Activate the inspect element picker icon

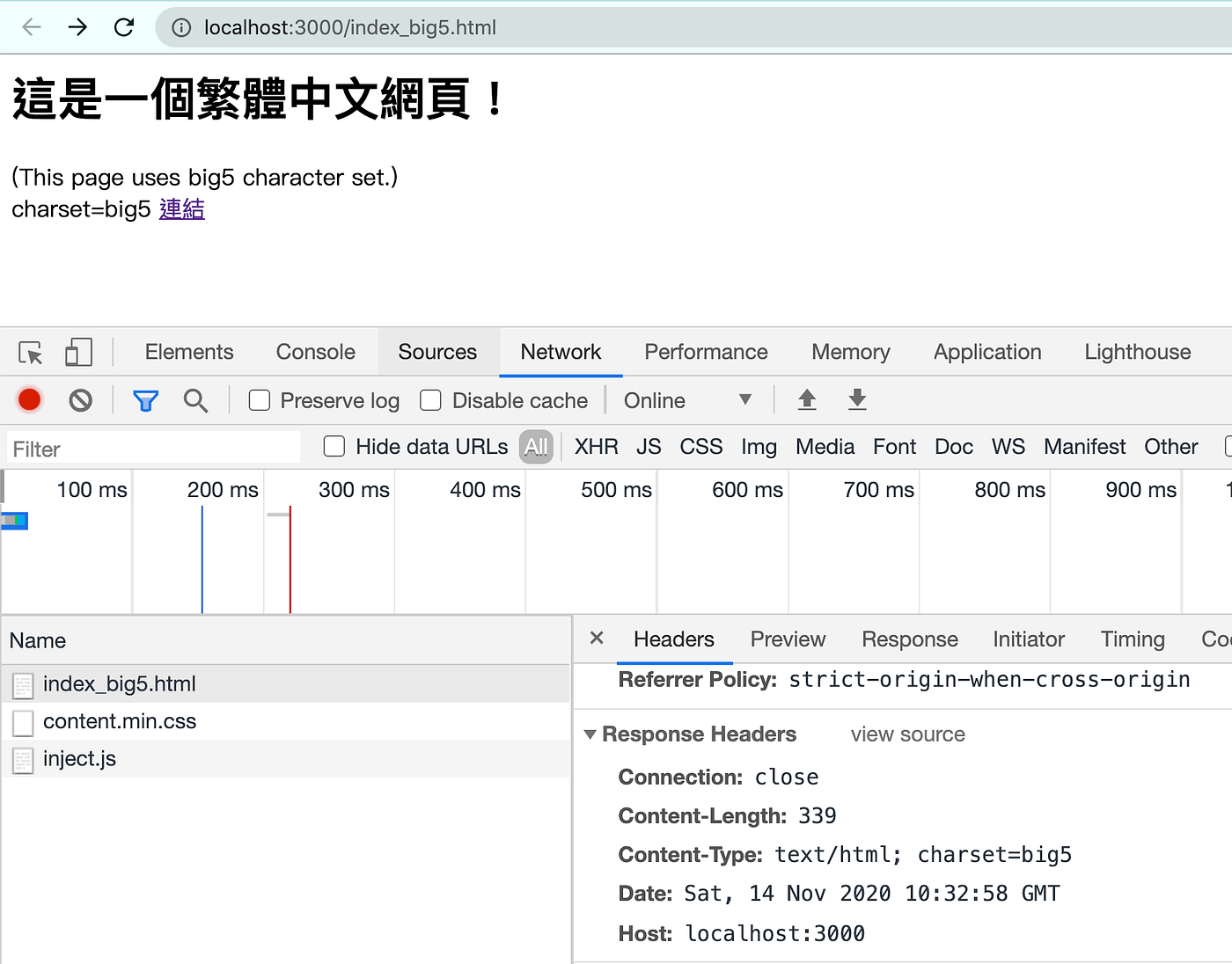click(x=31, y=353)
